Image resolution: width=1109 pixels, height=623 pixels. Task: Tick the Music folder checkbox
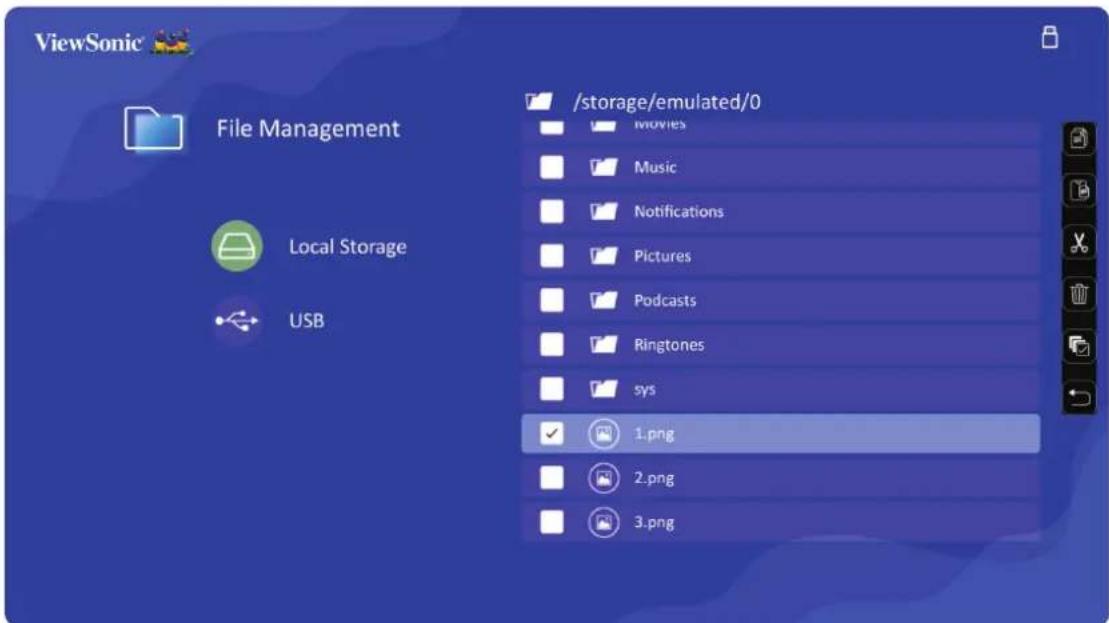(x=552, y=168)
